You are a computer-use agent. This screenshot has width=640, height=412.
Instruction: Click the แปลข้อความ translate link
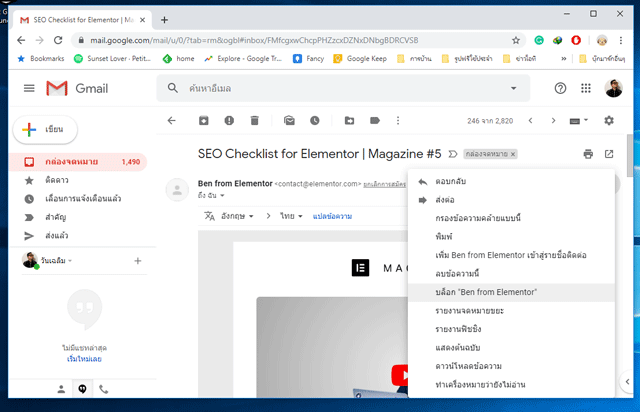pyautogui.click(x=332, y=216)
